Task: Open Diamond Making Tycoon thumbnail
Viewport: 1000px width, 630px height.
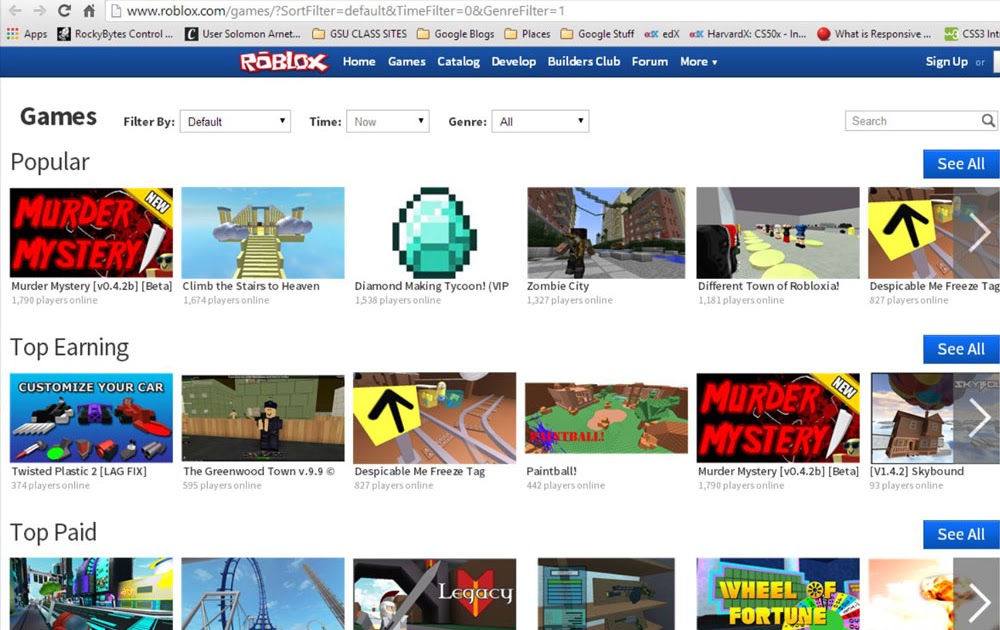Action: (434, 233)
